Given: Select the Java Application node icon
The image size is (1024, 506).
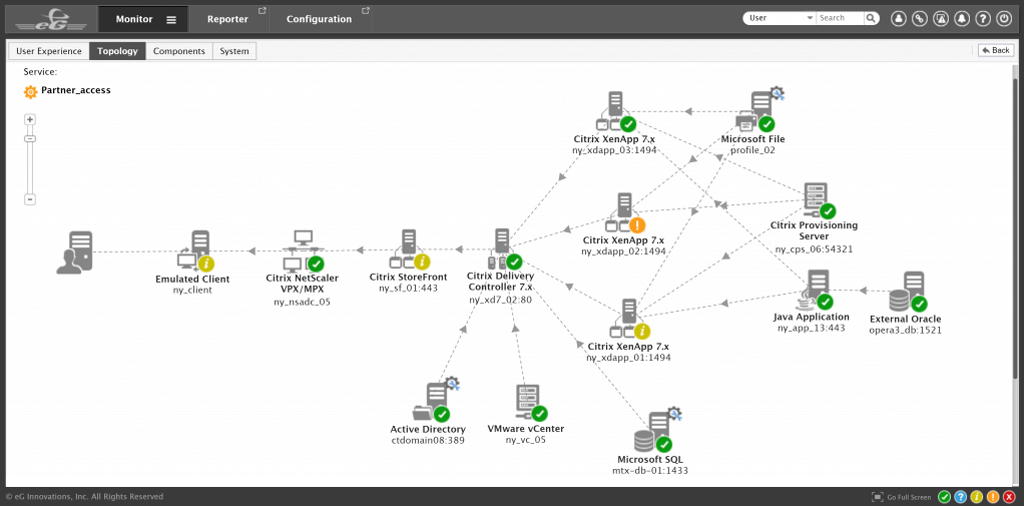Looking at the screenshot, I should 813,291.
